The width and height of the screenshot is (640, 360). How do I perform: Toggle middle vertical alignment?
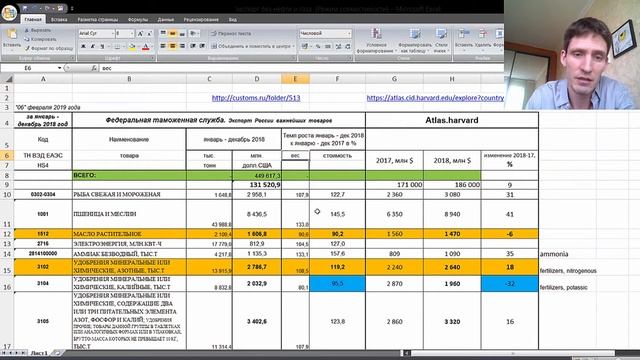172,33
